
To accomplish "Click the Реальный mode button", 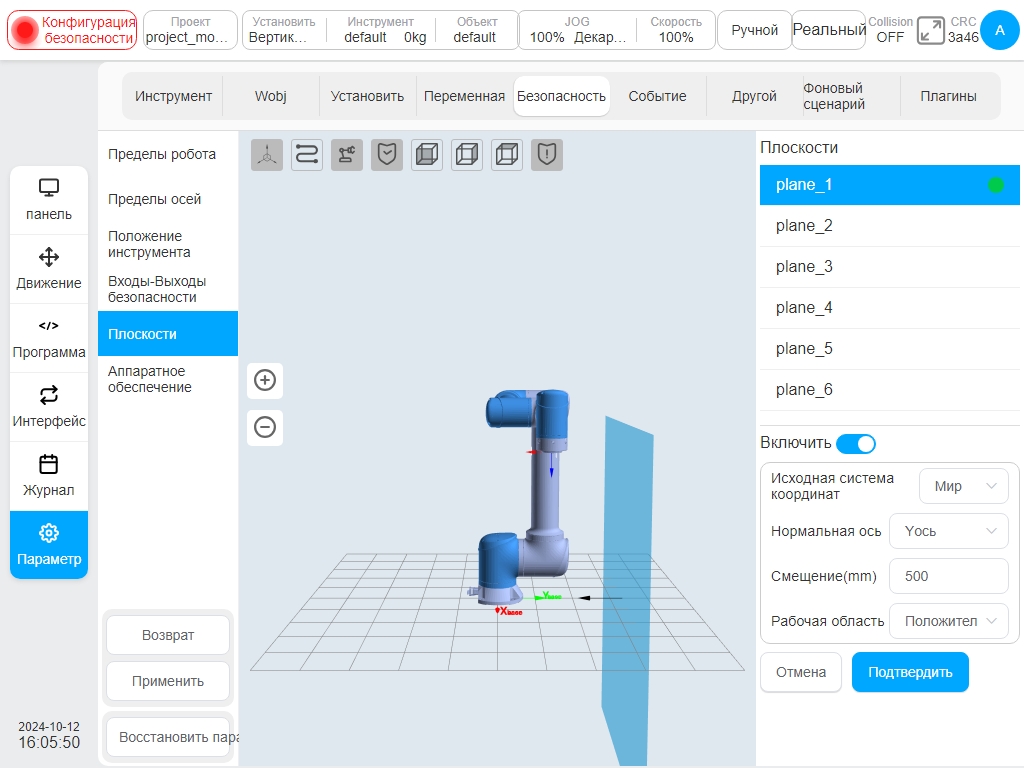I will 829,30.
